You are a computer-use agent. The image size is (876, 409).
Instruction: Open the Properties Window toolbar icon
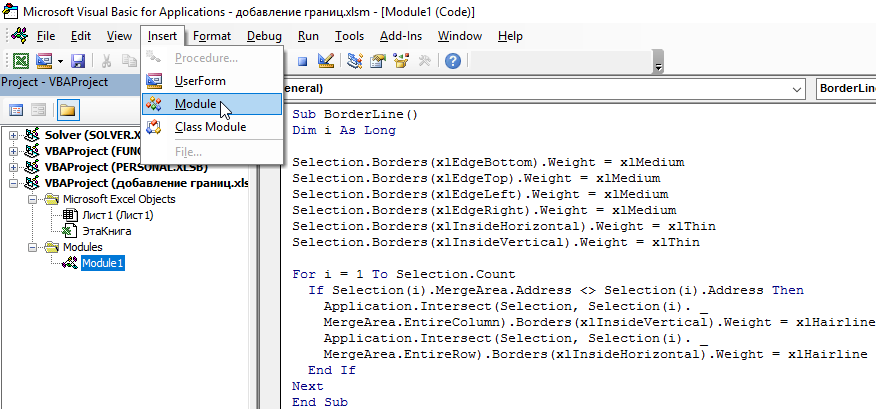(378, 61)
